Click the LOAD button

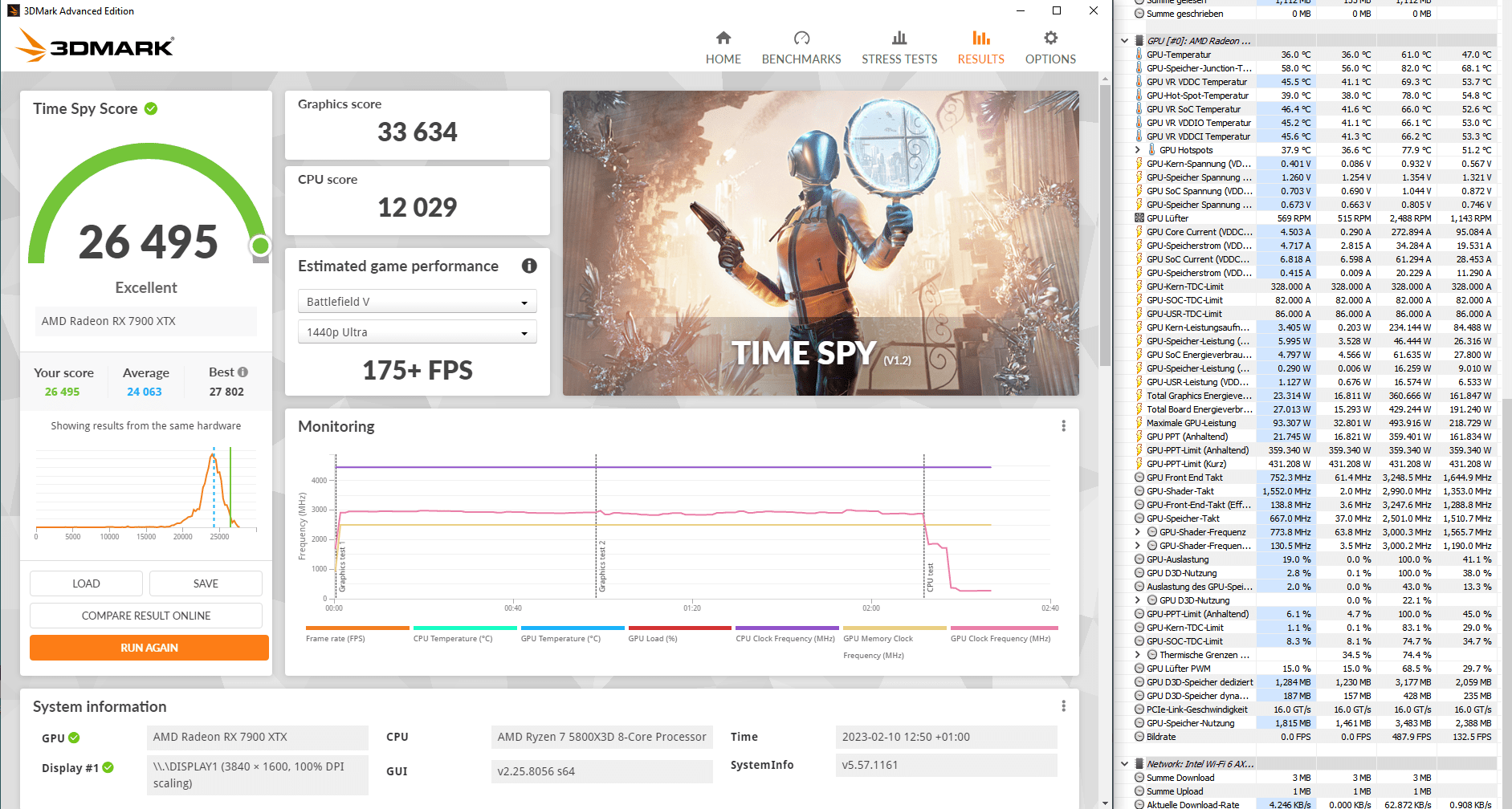tap(86, 583)
